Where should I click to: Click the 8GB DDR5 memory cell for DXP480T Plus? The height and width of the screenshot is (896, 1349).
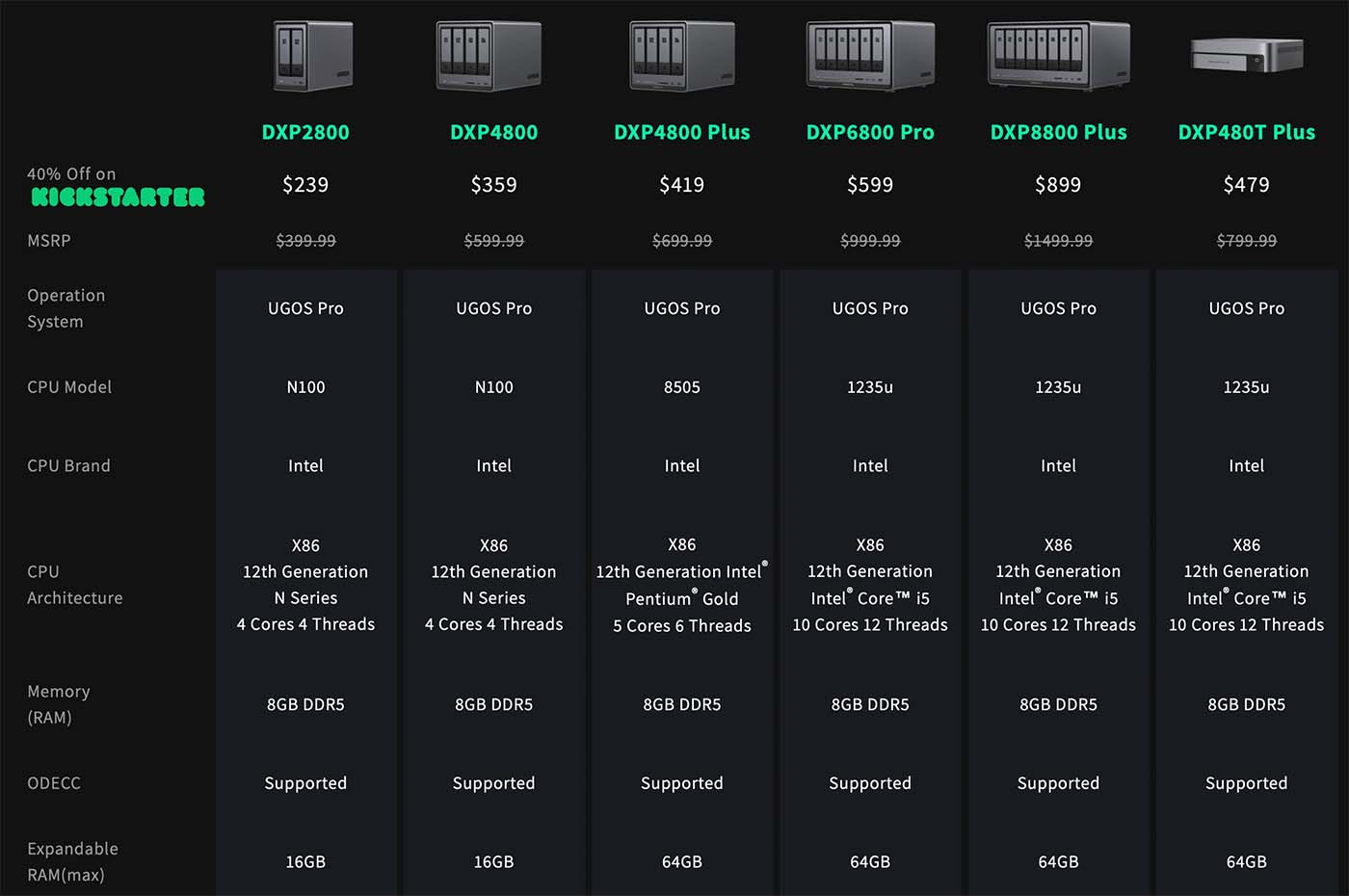click(x=1246, y=704)
